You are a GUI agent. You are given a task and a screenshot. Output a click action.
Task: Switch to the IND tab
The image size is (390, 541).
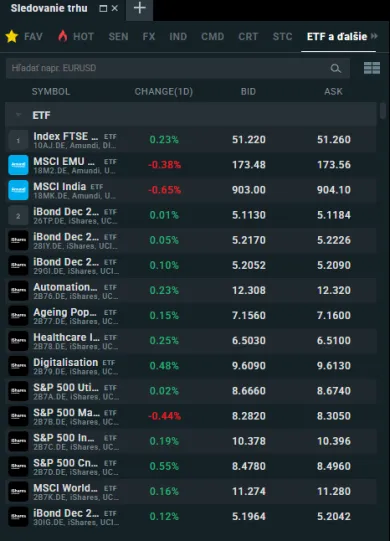pos(178,37)
